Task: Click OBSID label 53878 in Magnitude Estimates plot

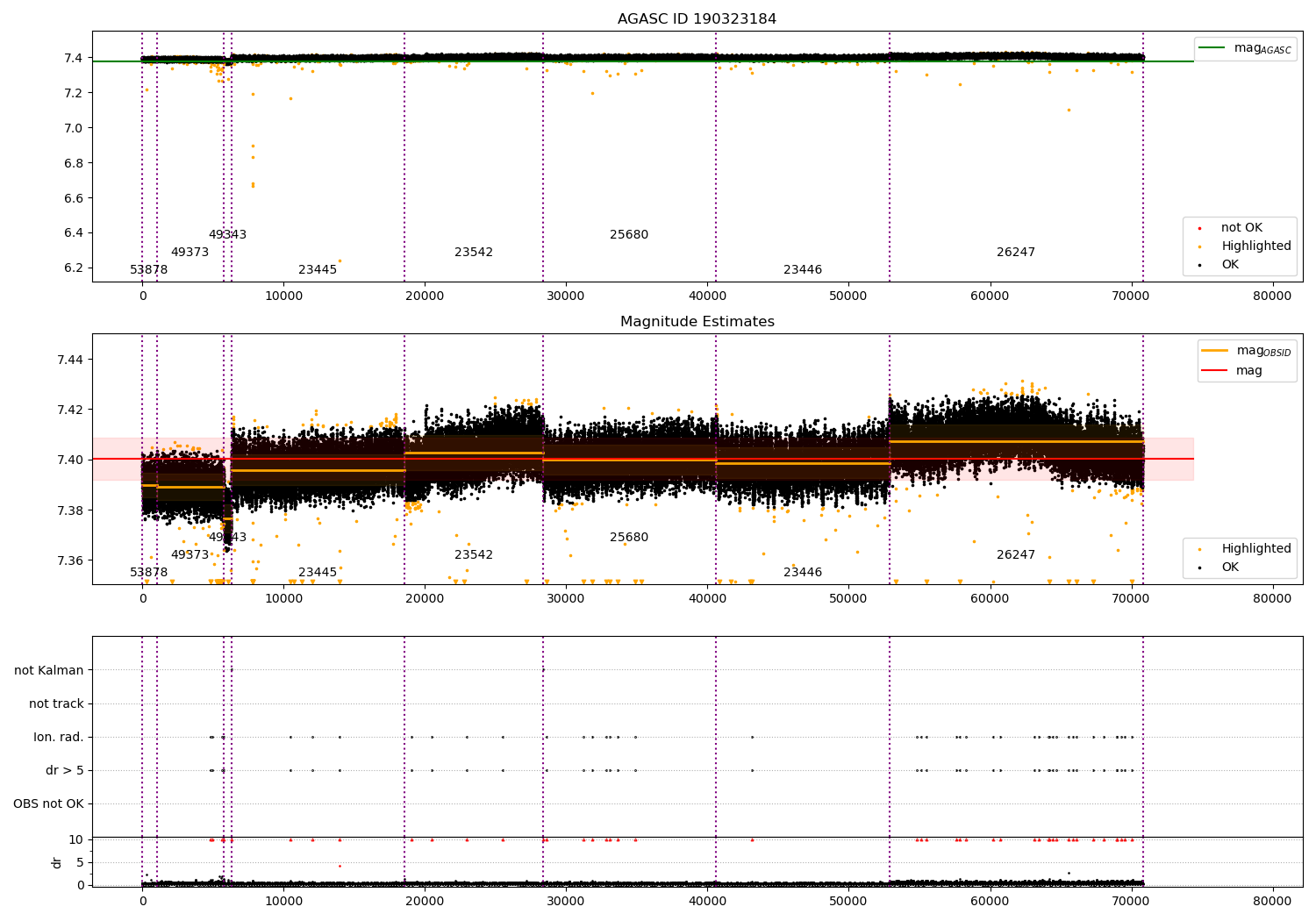Action: click(149, 573)
